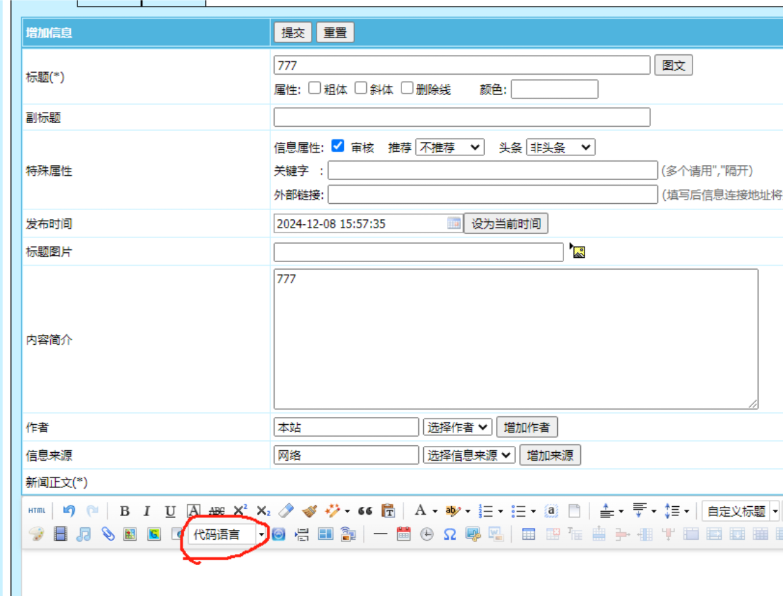The height and width of the screenshot is (604, 783).
Task: Click the image picker icon beside 标题图片 field
Action: click(577, 251)
